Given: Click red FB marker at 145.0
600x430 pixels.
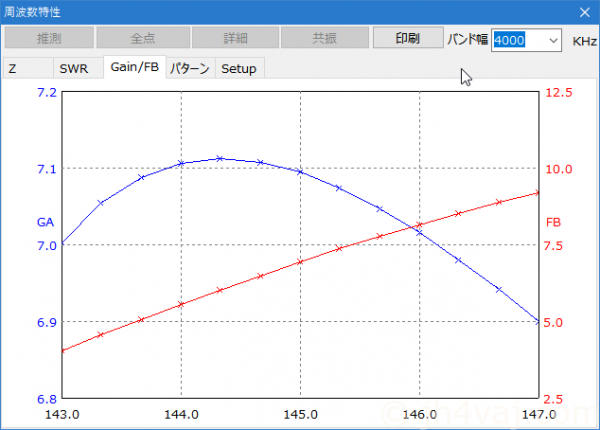Looking at the screenshot, I should pos(300,262).
